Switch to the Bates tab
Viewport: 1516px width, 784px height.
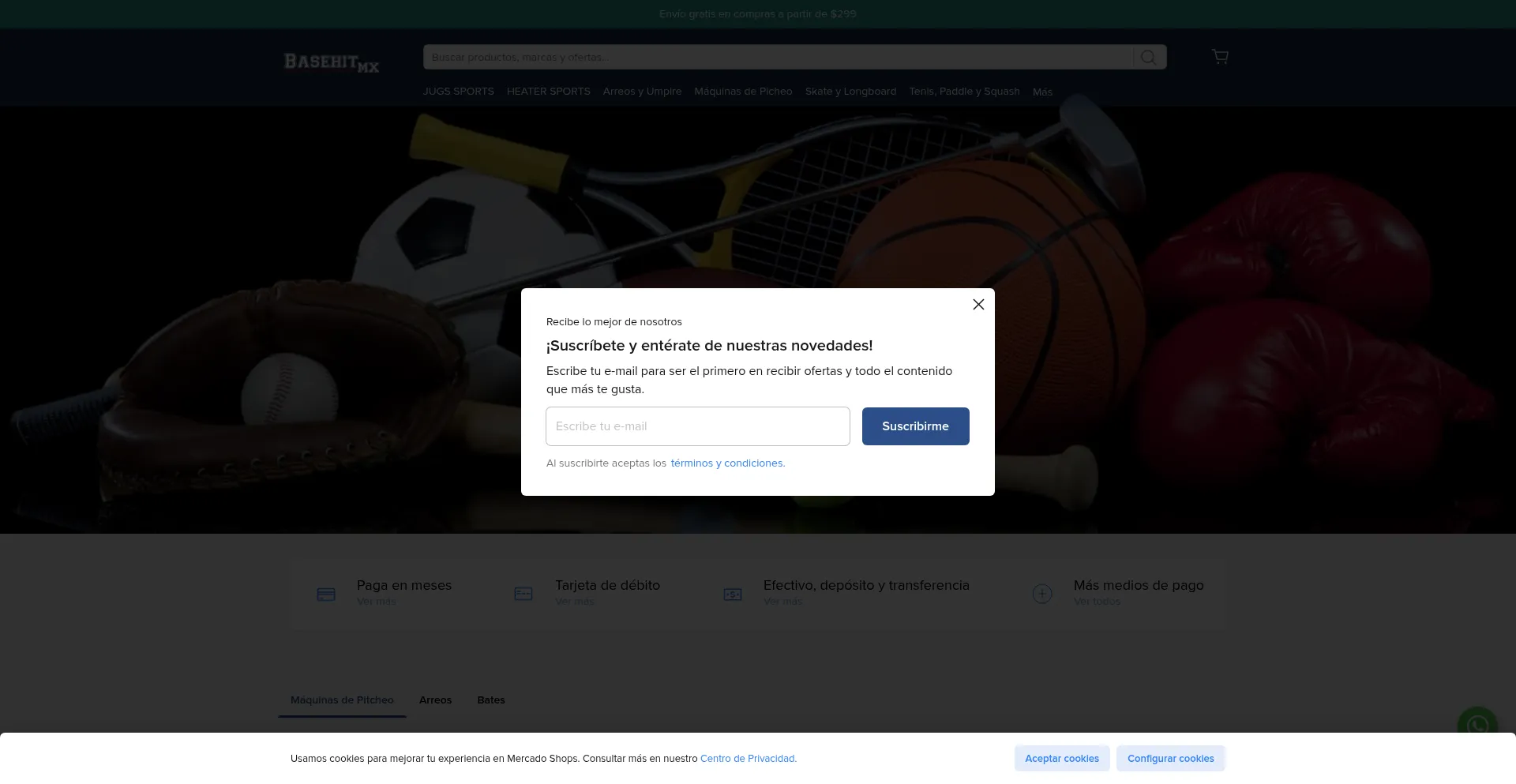[491, 700]
